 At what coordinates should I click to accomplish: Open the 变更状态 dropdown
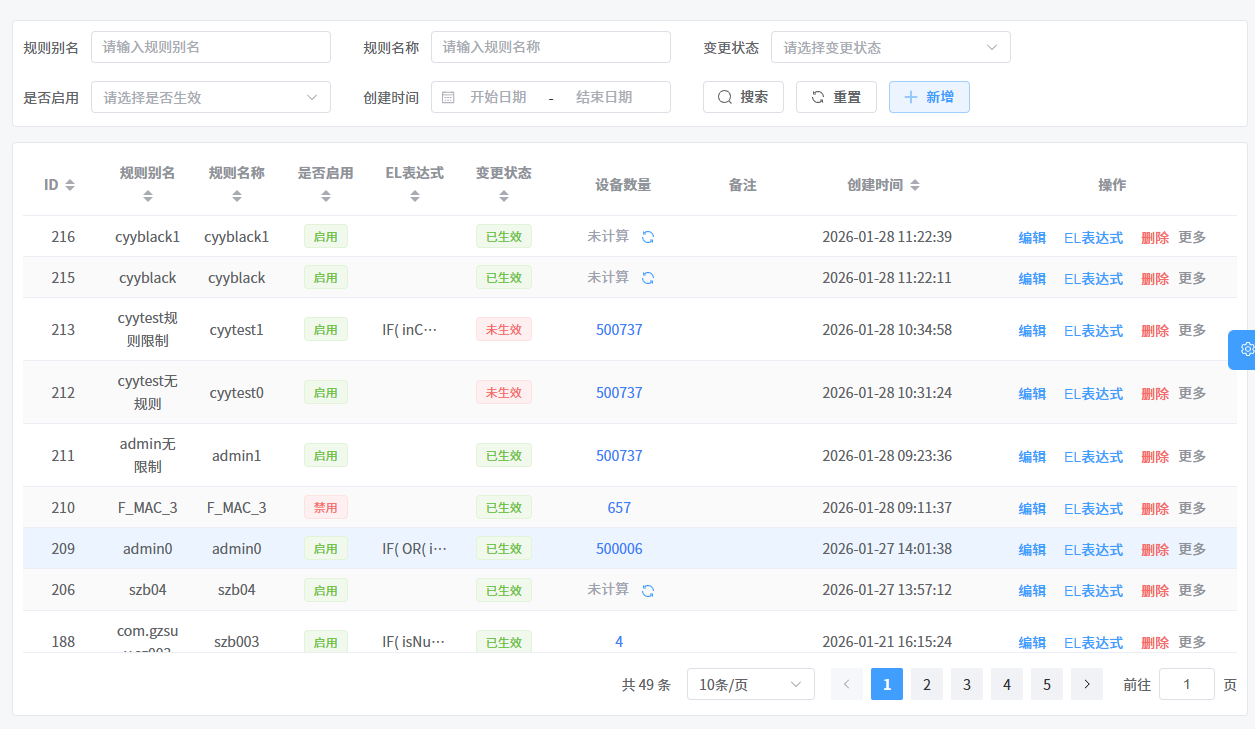tap(890, 46)
